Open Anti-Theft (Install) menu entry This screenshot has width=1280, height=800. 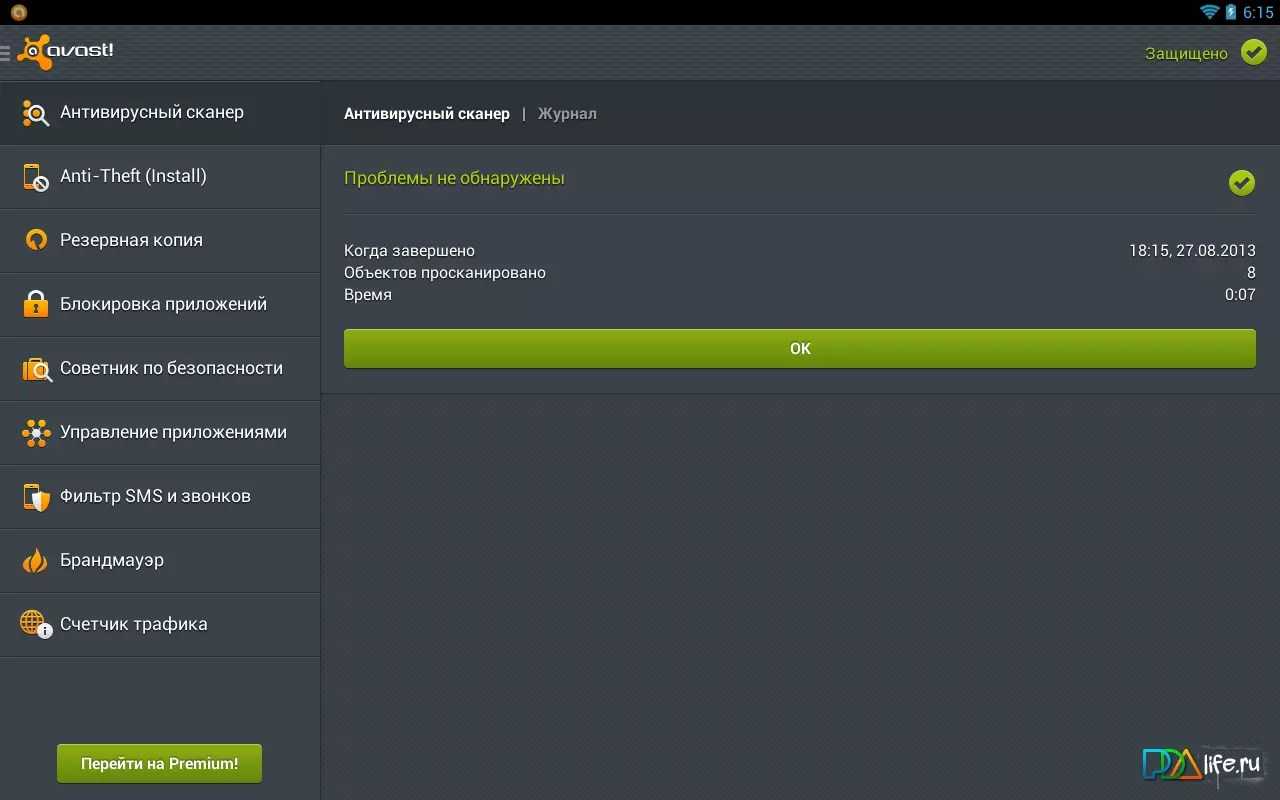point(133,176)
